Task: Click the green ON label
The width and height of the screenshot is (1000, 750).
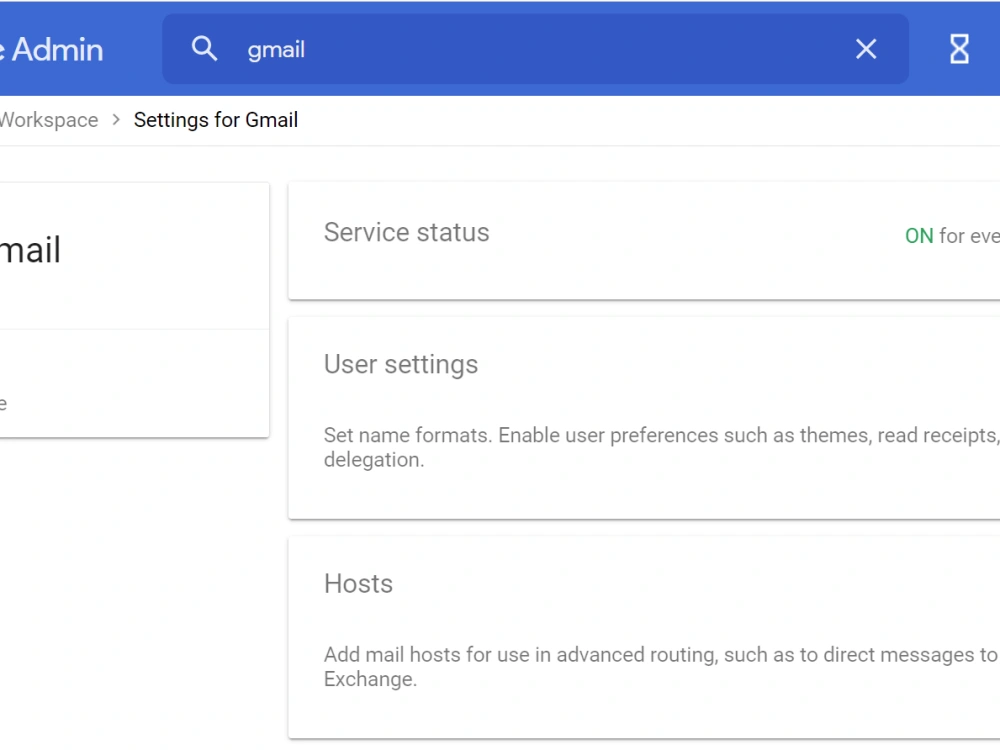Action: [x=919, y=236]
